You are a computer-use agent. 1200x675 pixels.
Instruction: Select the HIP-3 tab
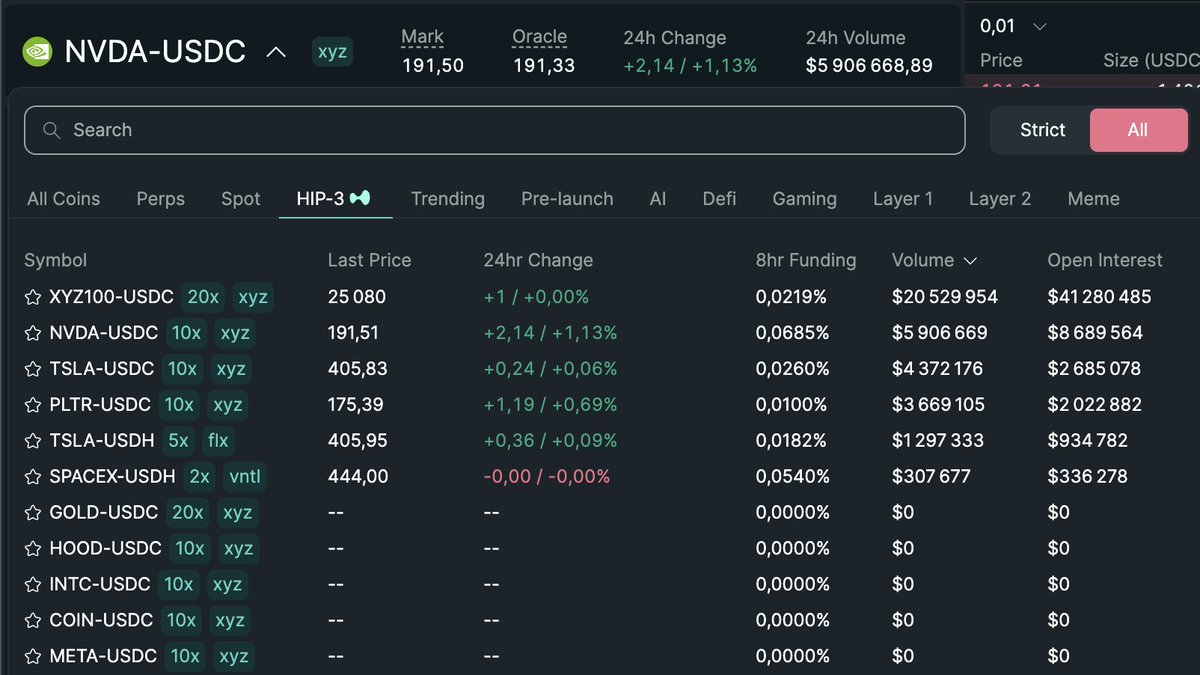pos(334,199)
